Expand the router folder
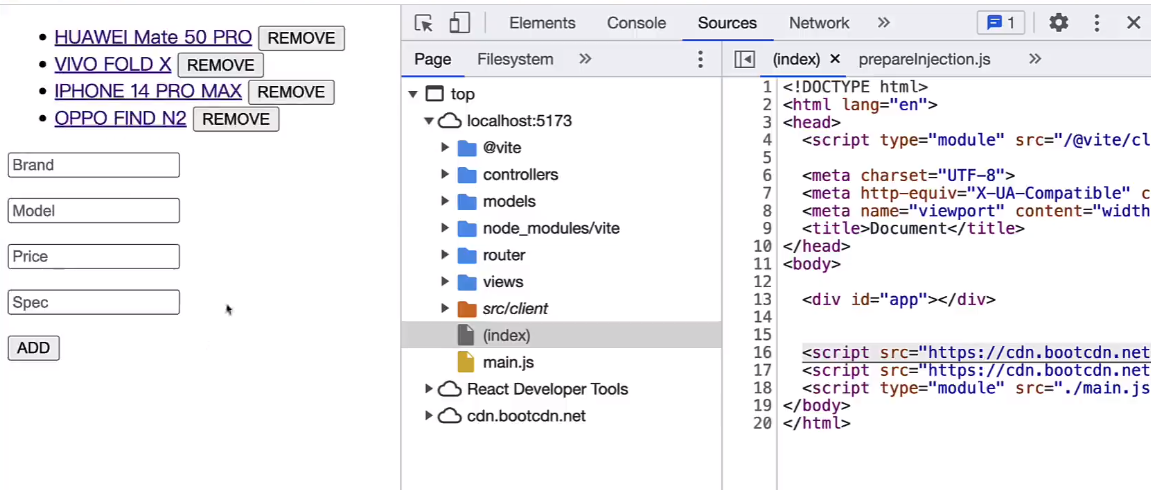Screen dimensions: 1151x490 tap(445, 255)
